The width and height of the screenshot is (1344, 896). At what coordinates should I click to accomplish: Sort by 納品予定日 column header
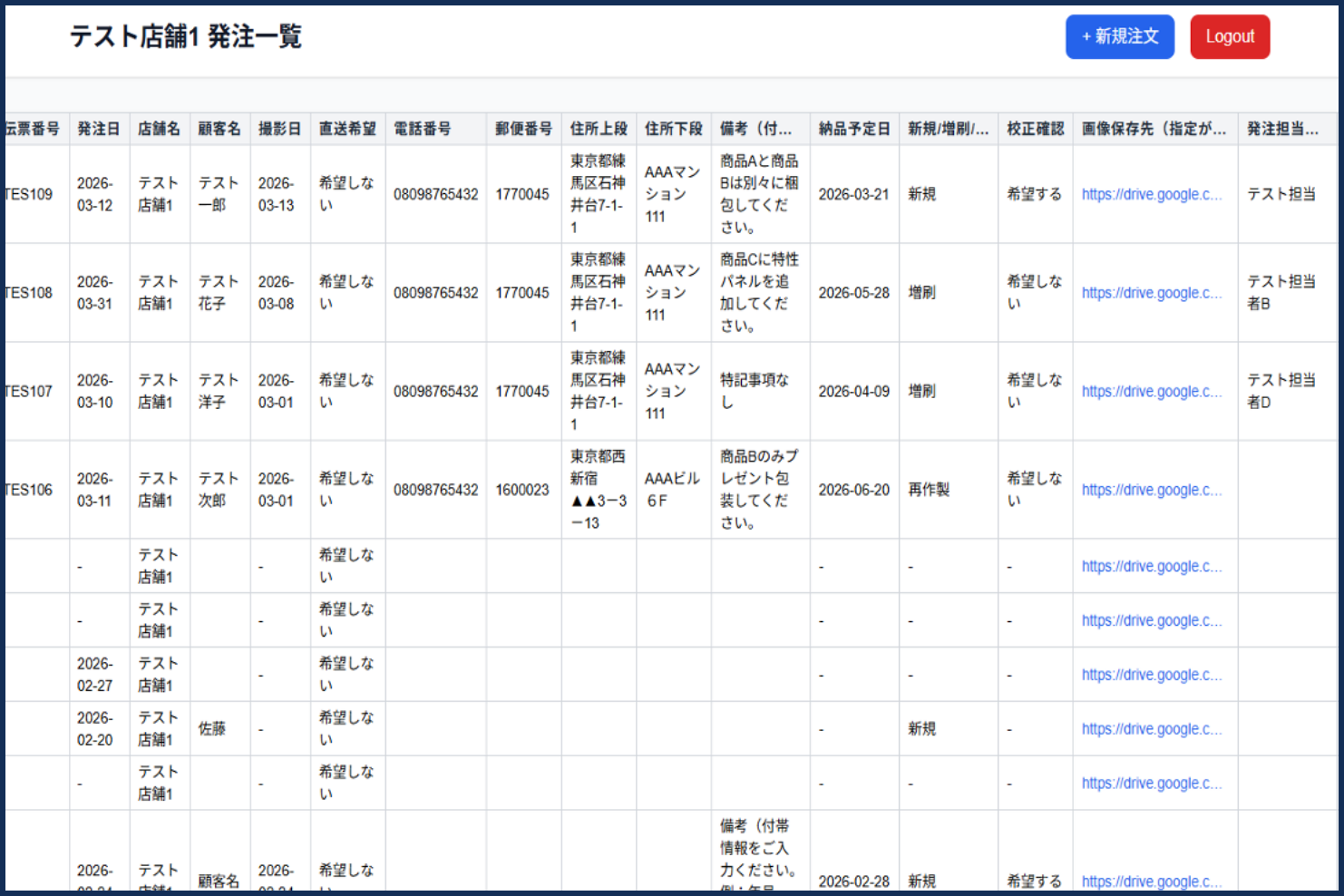(x=853, y=129)
